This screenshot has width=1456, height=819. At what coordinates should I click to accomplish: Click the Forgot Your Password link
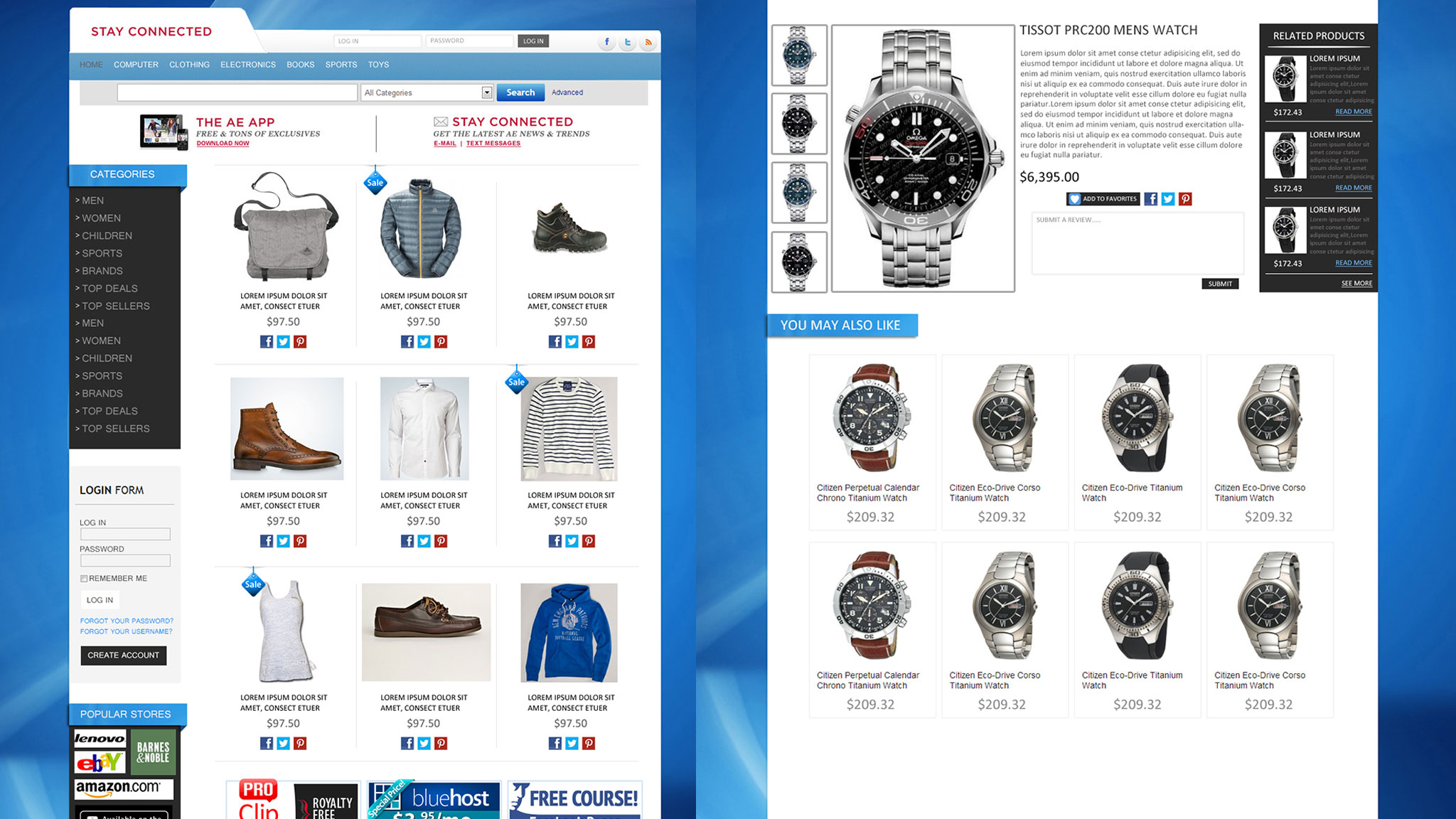[x=127, y=621]
